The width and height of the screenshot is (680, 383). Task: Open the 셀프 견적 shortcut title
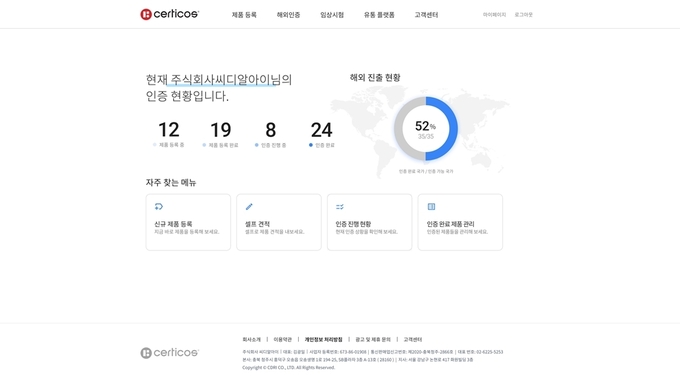pyautogui.click(x=257, y=224)
